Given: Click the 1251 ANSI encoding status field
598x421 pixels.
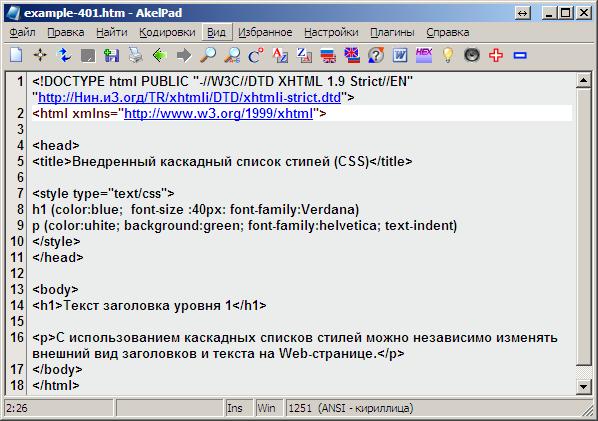Looking at the screenshot, I should click(350, 408).
